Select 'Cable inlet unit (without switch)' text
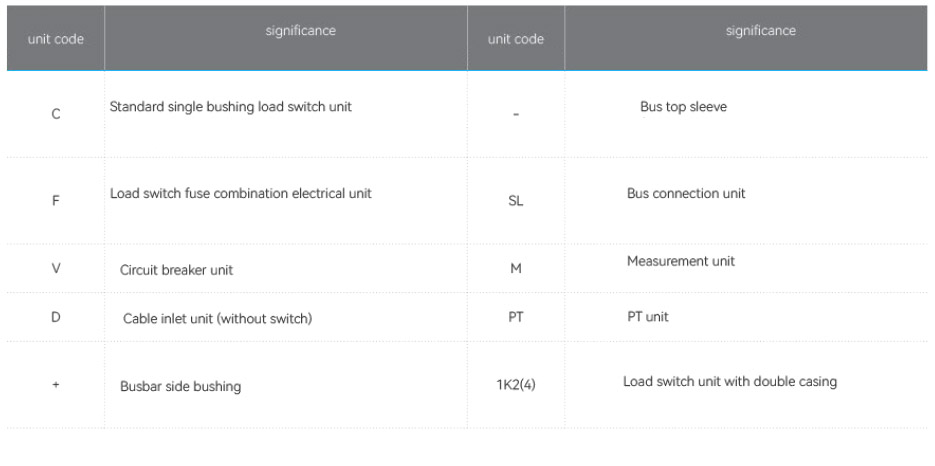The image size is (935, 466). (x=217, y=319)
